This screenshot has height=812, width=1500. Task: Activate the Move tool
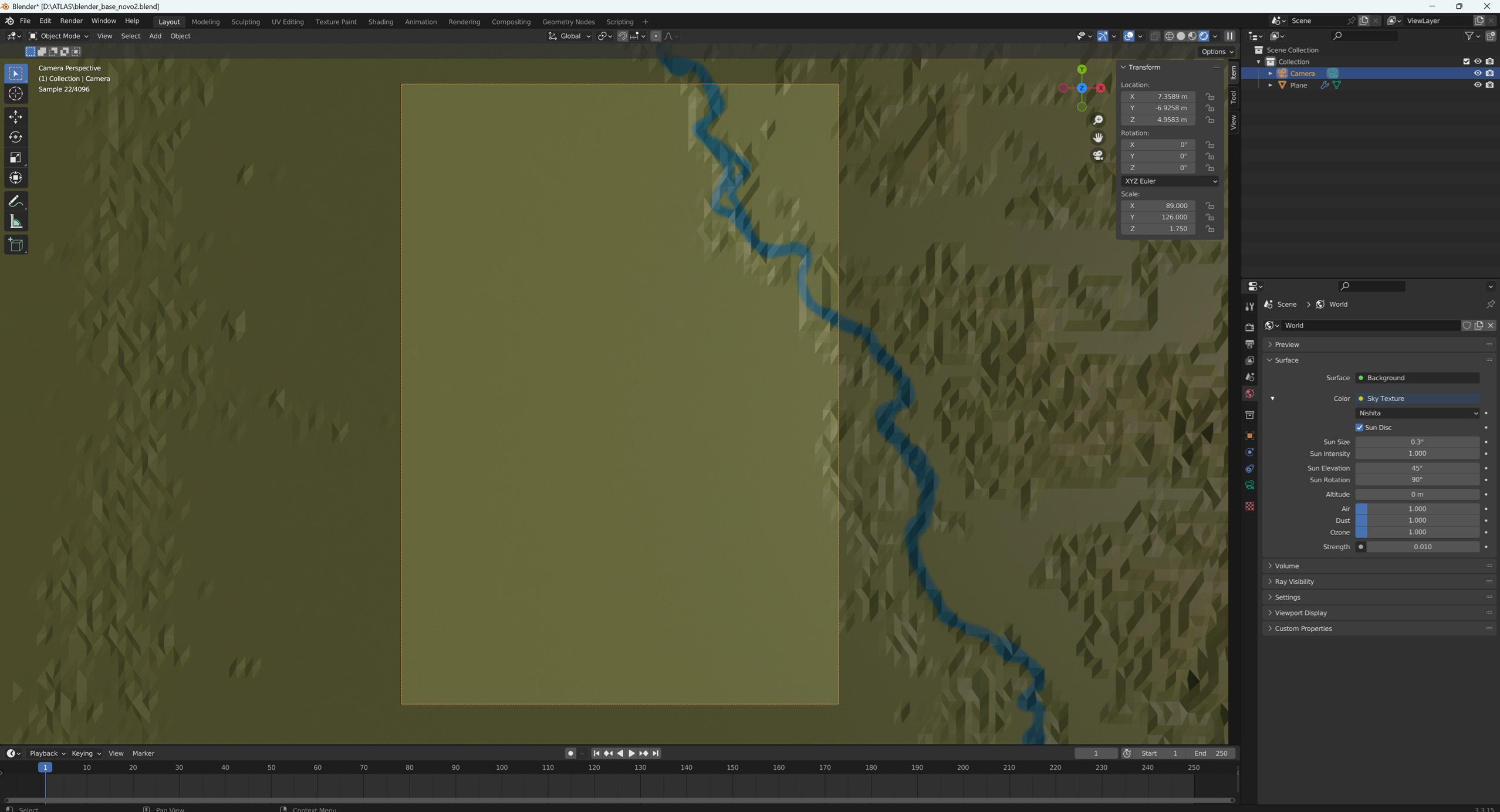point(16,117)
